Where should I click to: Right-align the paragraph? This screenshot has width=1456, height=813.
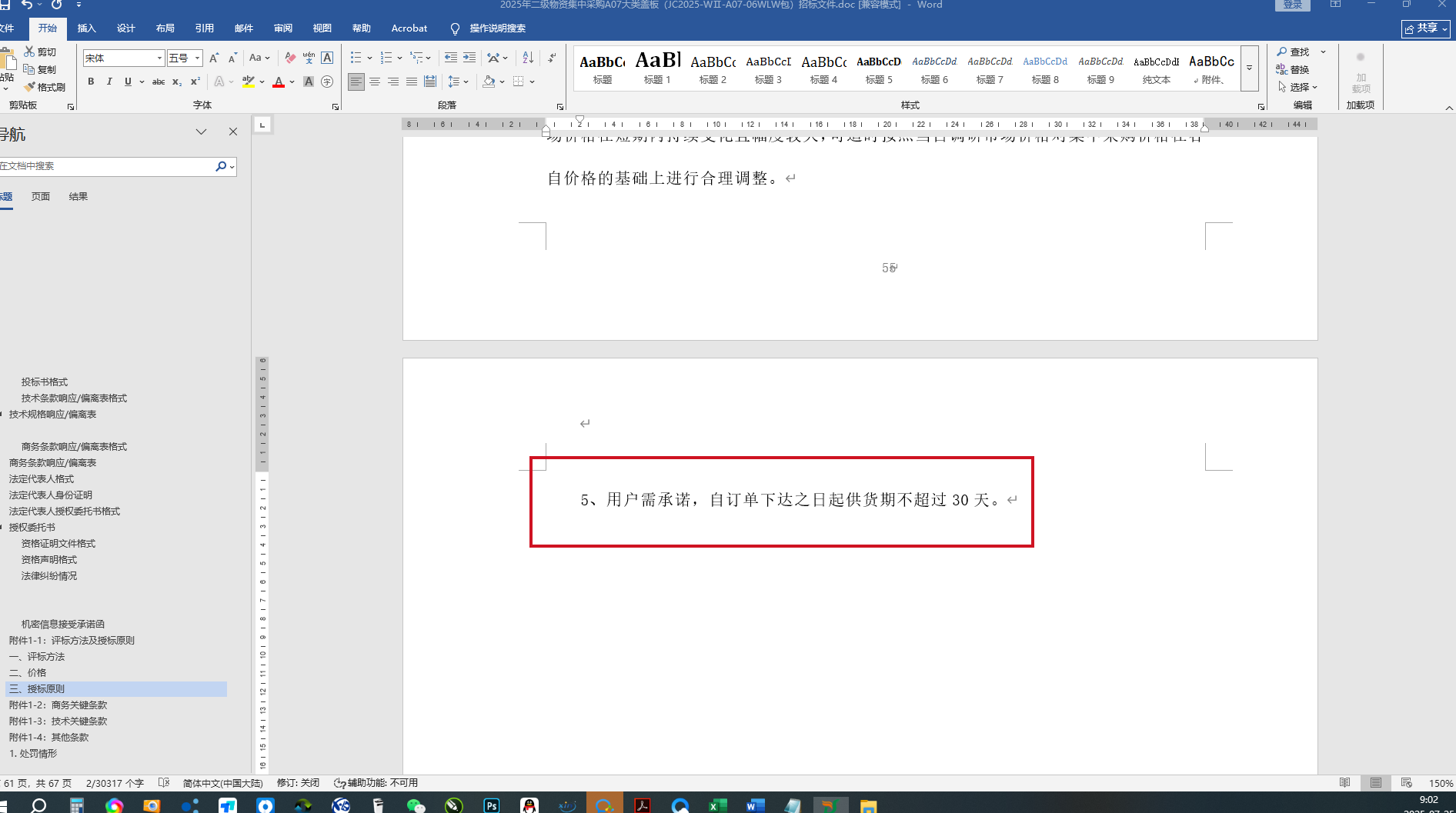(x=393, y=82)
